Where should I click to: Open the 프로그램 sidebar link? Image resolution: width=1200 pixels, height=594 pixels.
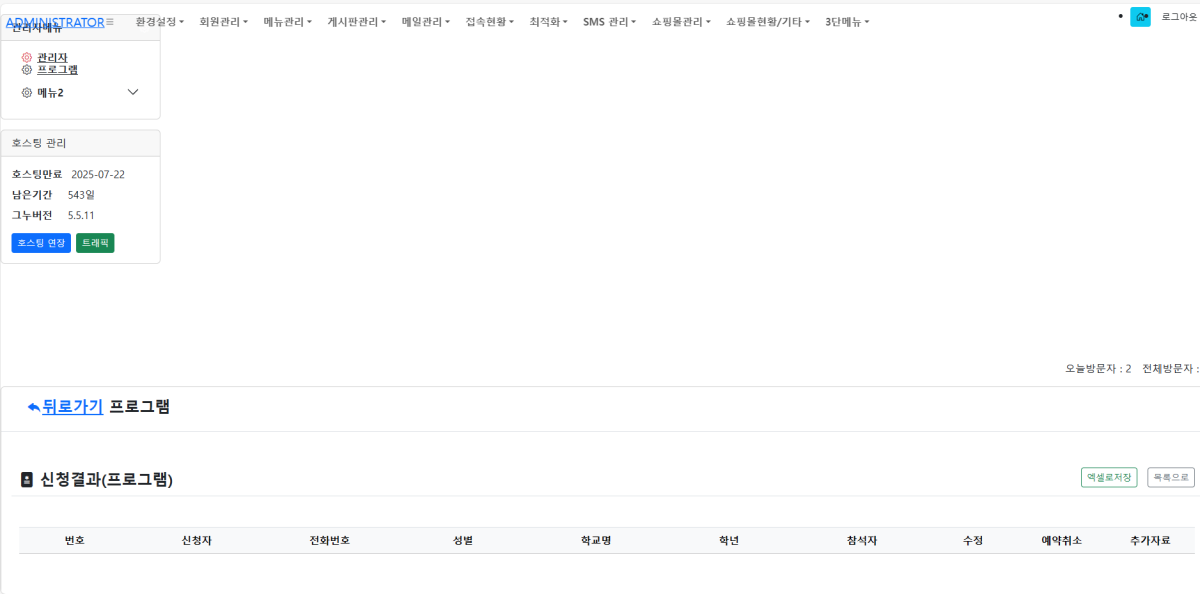(x=57, y=70)
